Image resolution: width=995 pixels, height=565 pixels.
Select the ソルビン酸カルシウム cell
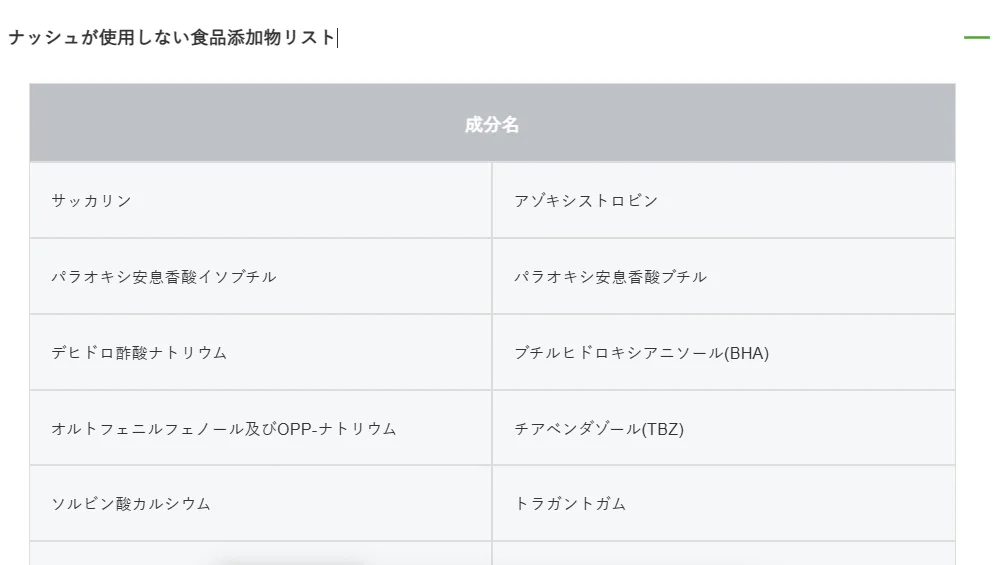pyautogui.click(x=131, y=504)
